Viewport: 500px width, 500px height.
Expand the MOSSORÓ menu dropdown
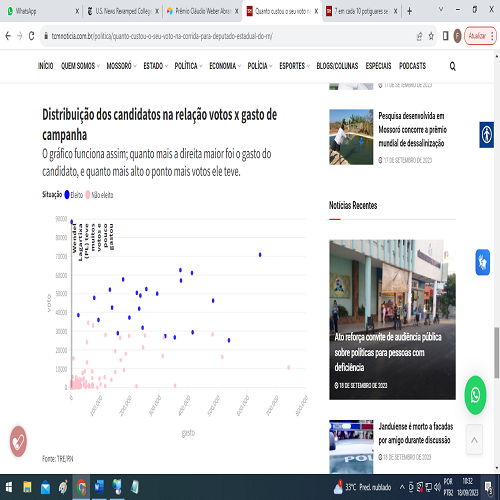(x=121, y=66)
